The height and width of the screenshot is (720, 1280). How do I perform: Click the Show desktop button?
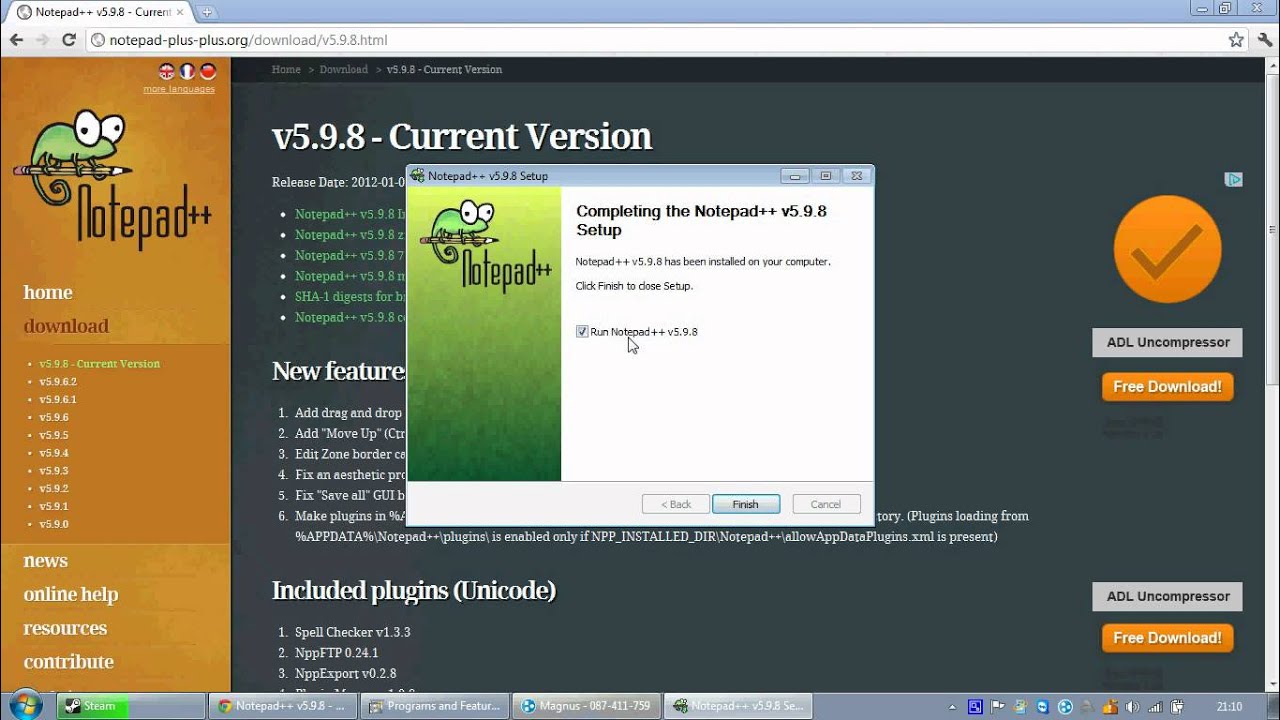click(1272, 706)
